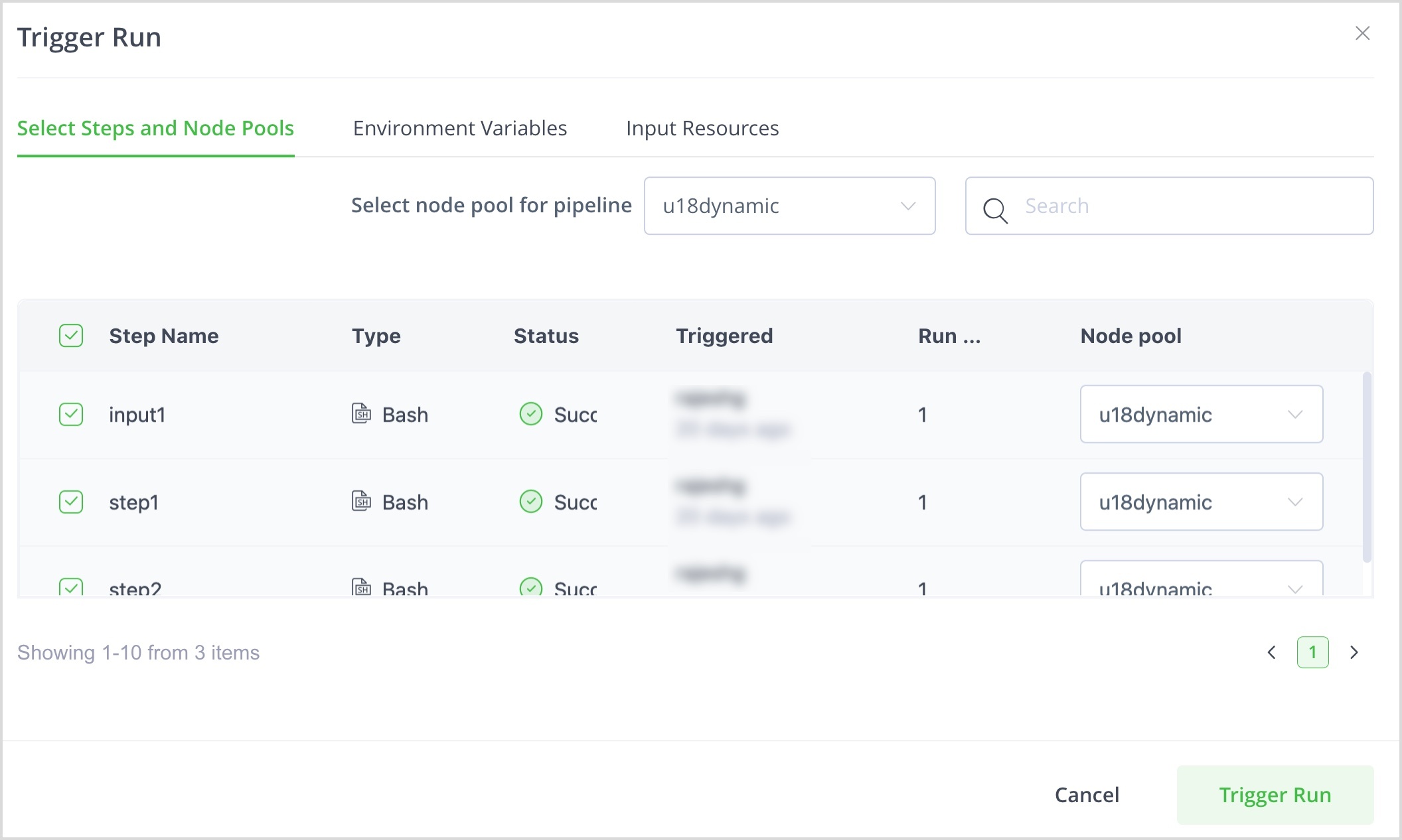
Task: Open the node pool dropdown for input1
Action: [1201, 414]
